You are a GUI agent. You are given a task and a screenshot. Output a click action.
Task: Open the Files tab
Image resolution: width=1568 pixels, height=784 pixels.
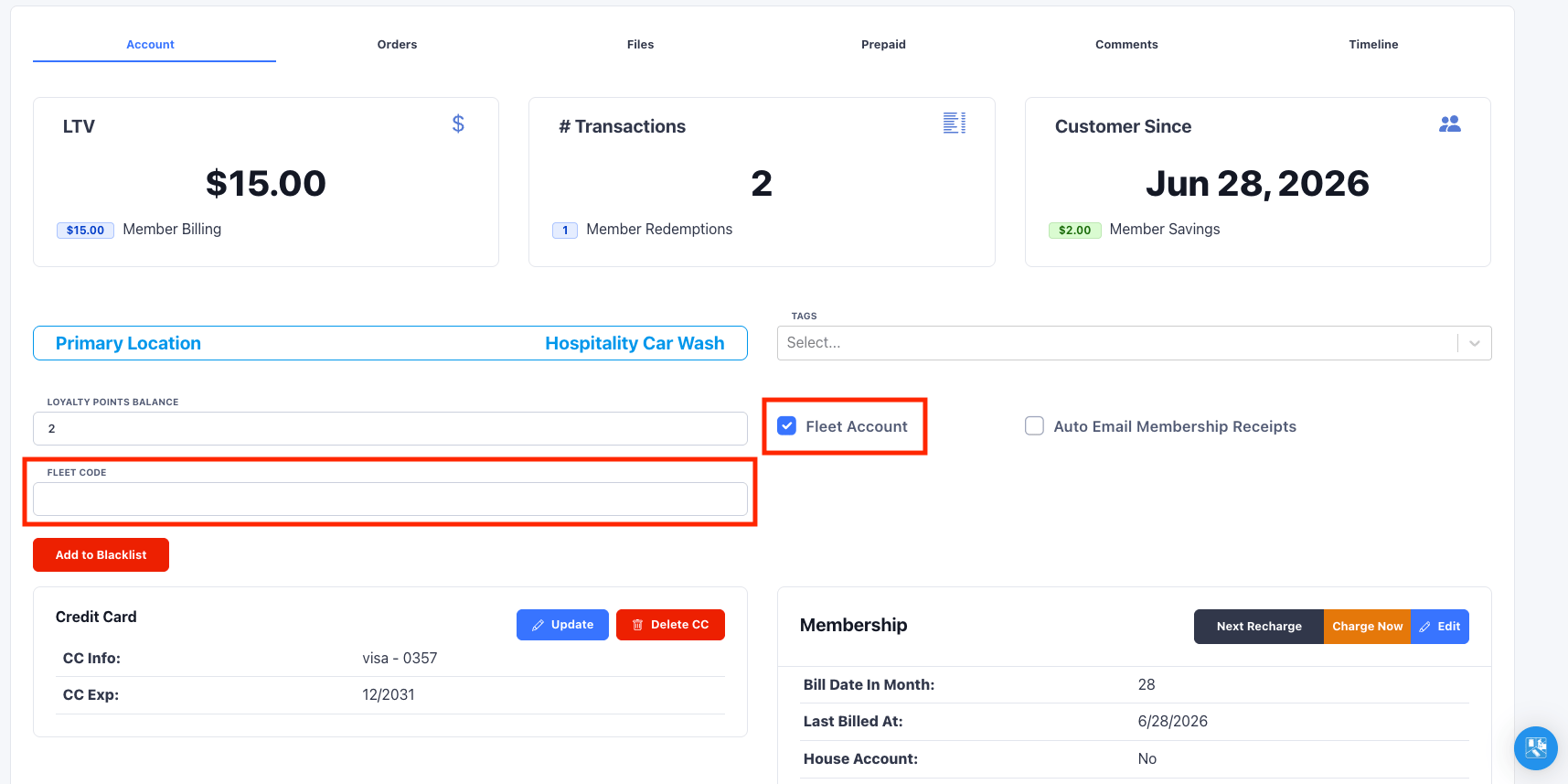click(640, 44)
